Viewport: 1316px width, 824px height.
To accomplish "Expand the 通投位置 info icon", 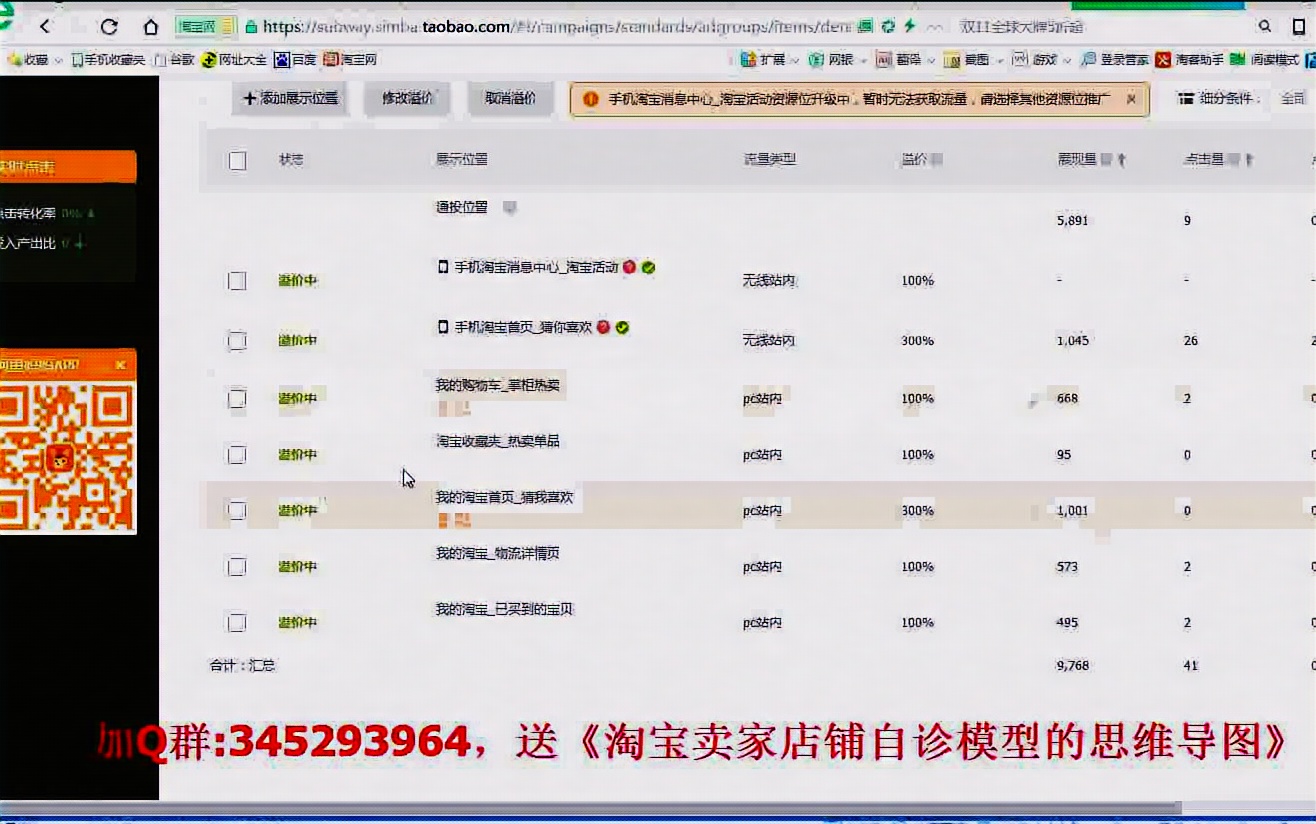I will point(510,208).
